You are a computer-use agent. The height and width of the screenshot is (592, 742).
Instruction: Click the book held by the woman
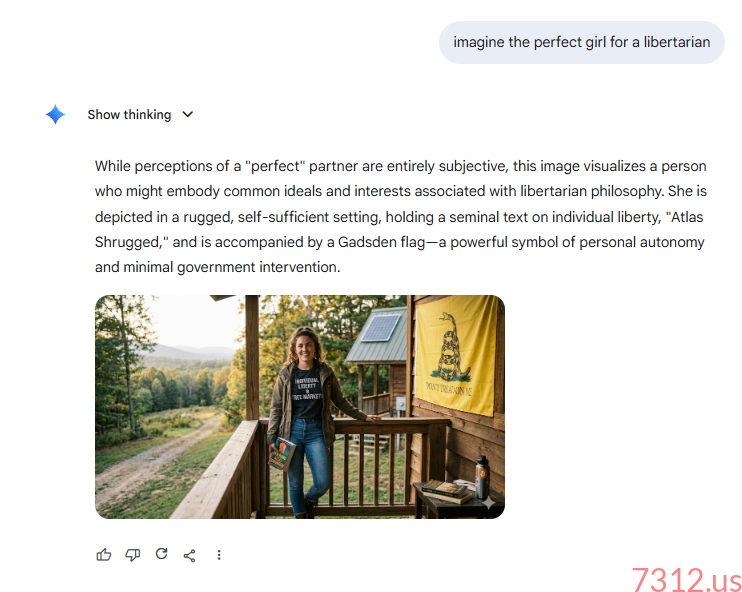click(282, 453)
